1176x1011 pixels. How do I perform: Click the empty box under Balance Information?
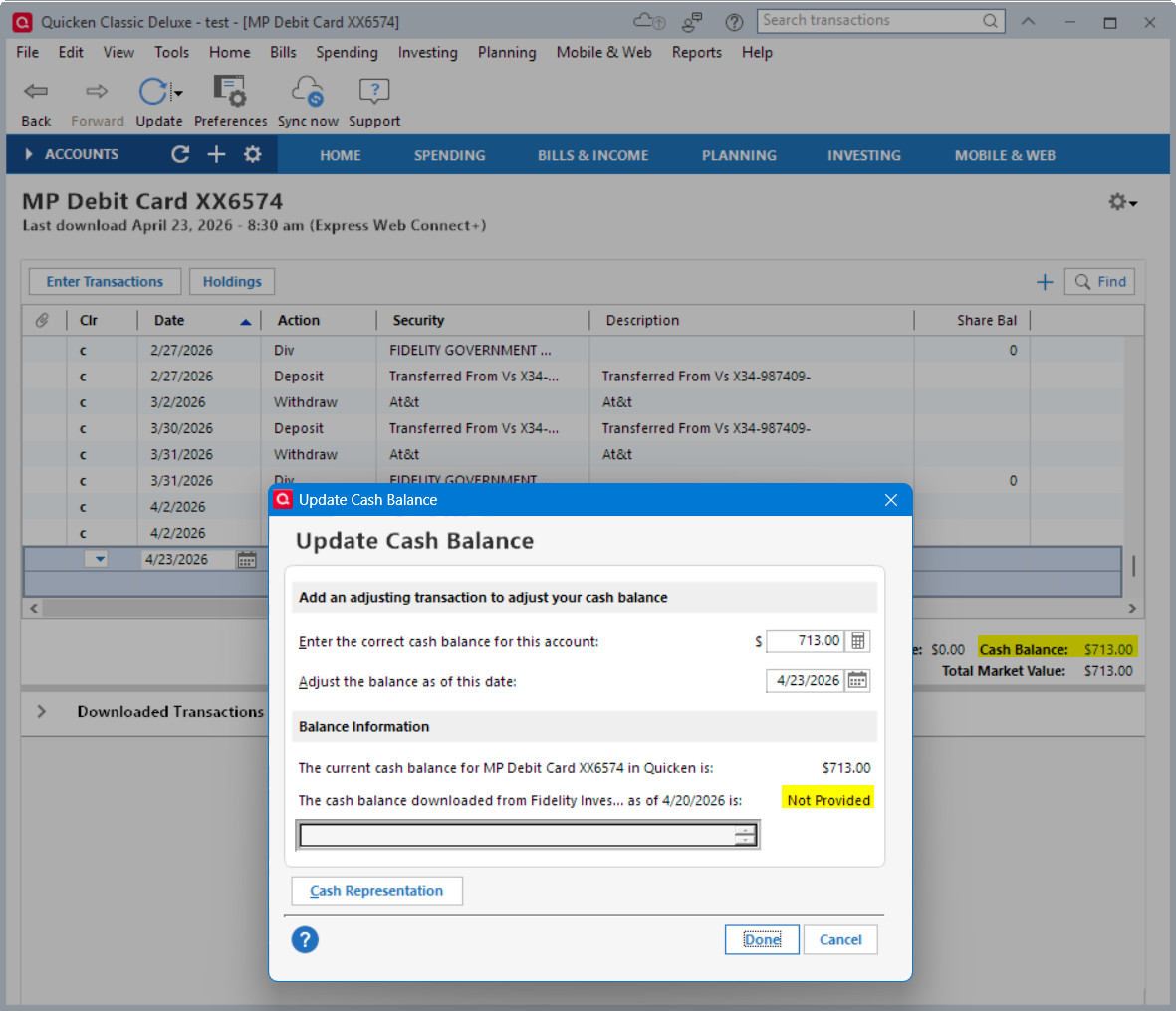click(529, 835)
